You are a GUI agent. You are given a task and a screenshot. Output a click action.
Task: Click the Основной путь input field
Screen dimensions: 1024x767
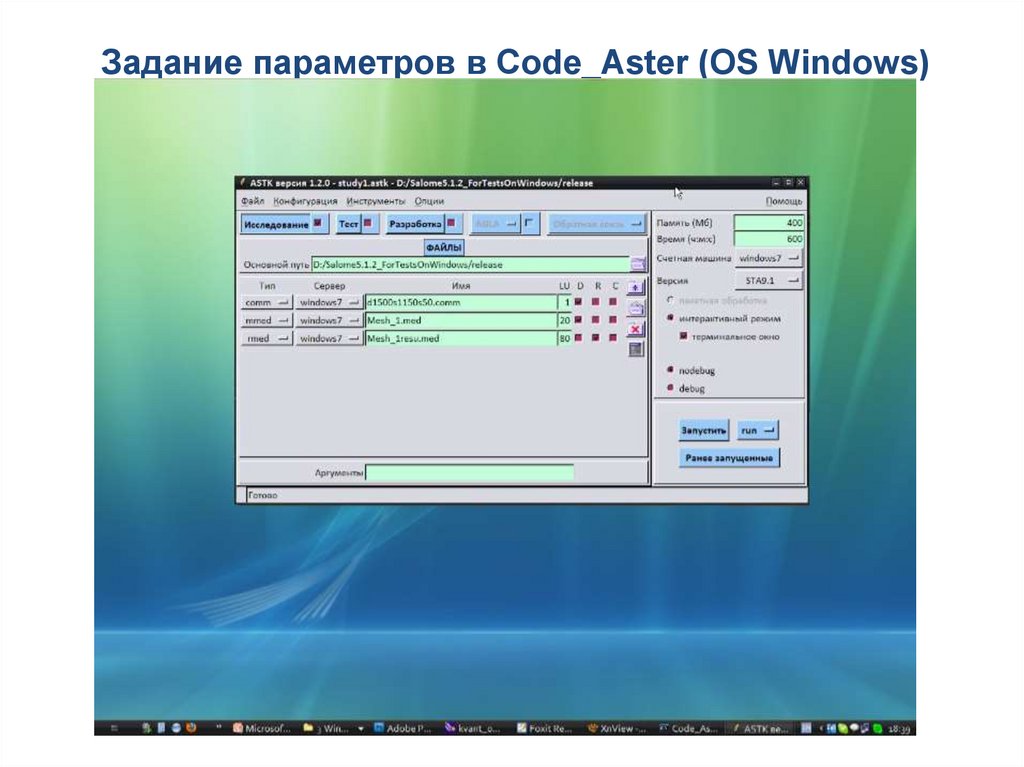[470, 265]
